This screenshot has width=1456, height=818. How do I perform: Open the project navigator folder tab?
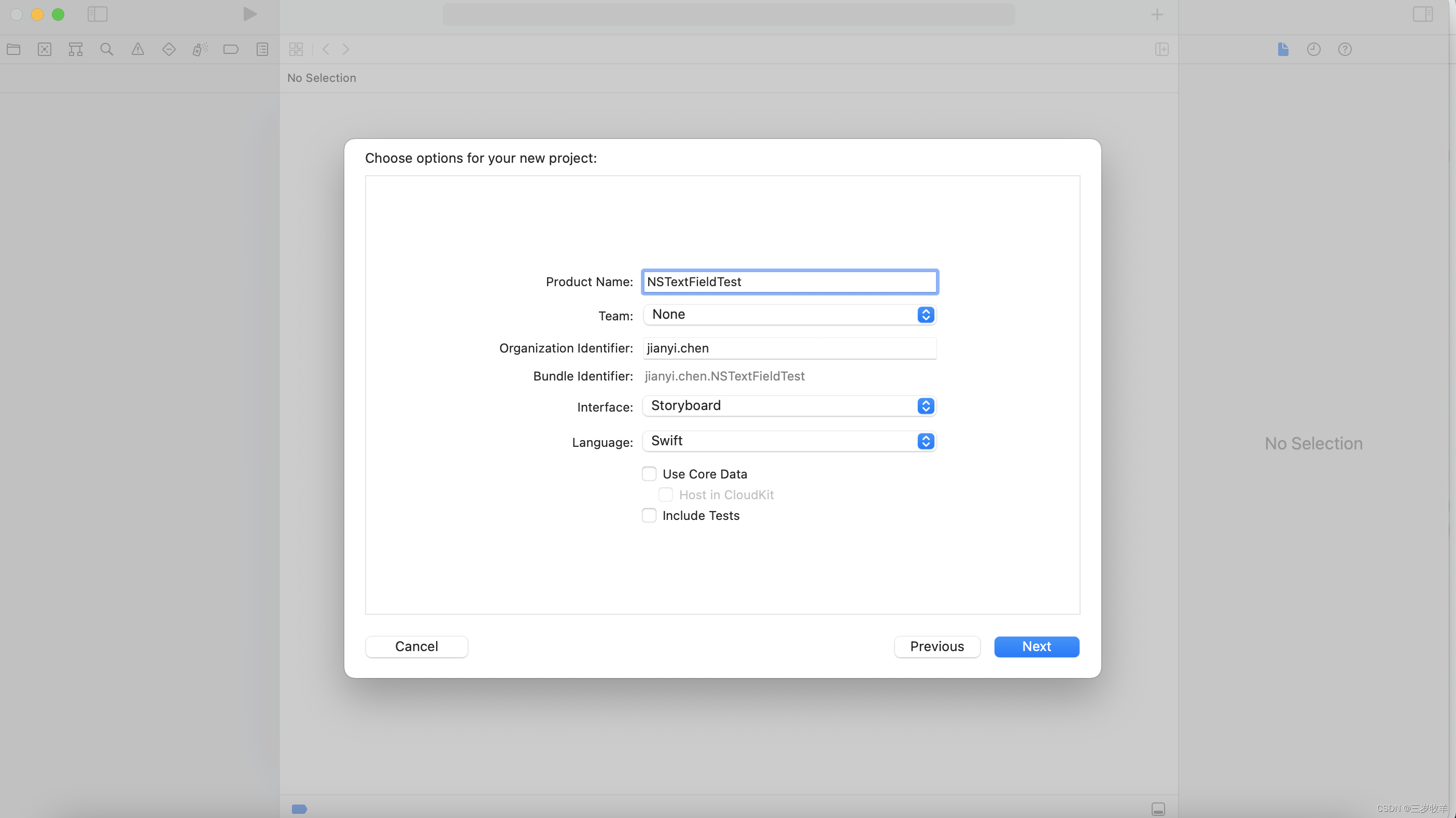click(x=13, y=49)
